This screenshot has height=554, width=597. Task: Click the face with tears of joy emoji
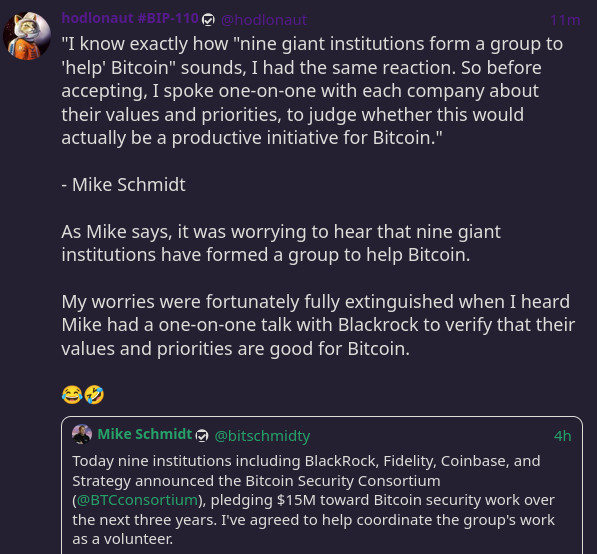click(x=72, y=394)
